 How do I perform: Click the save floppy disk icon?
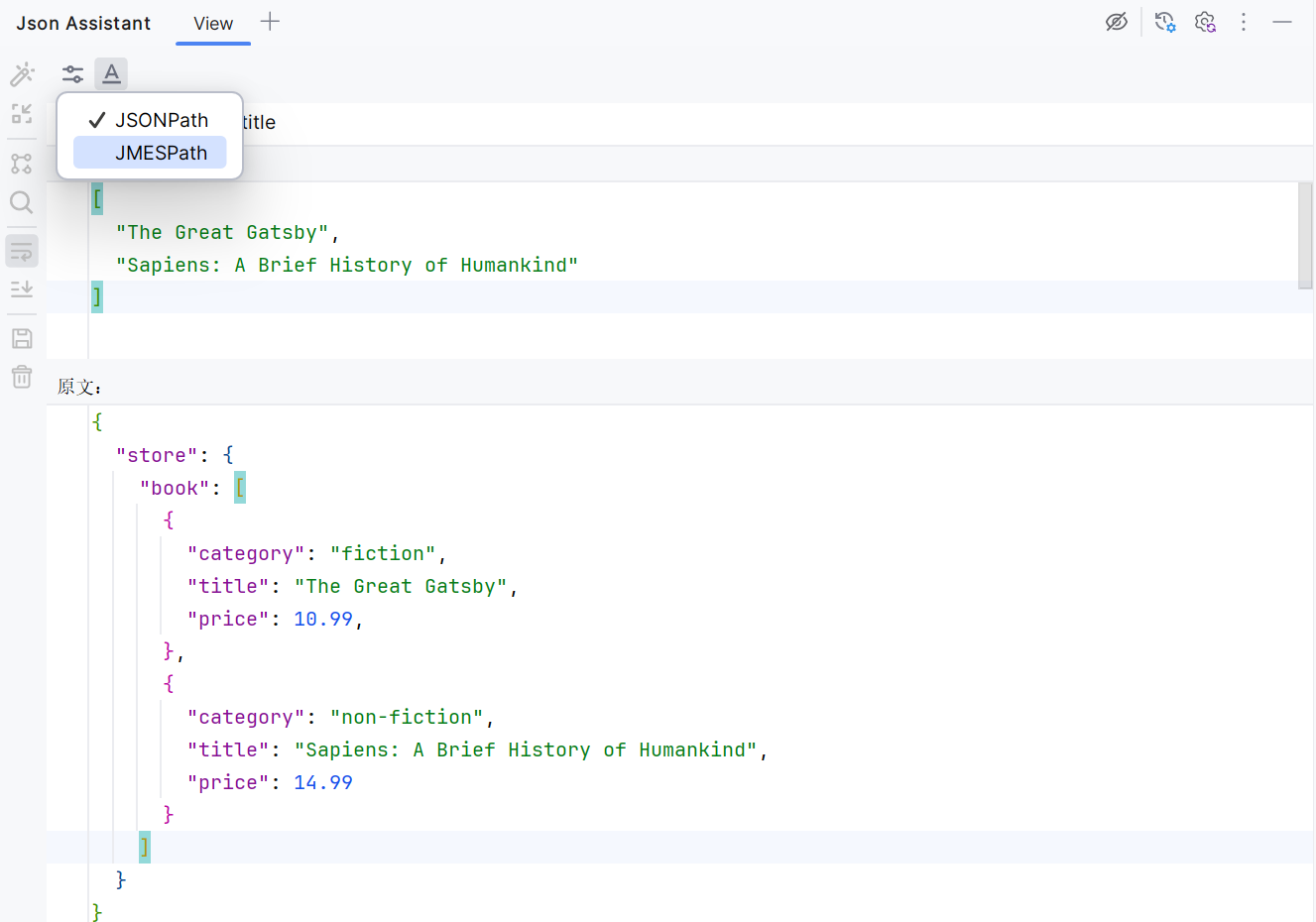click(22, 338)
